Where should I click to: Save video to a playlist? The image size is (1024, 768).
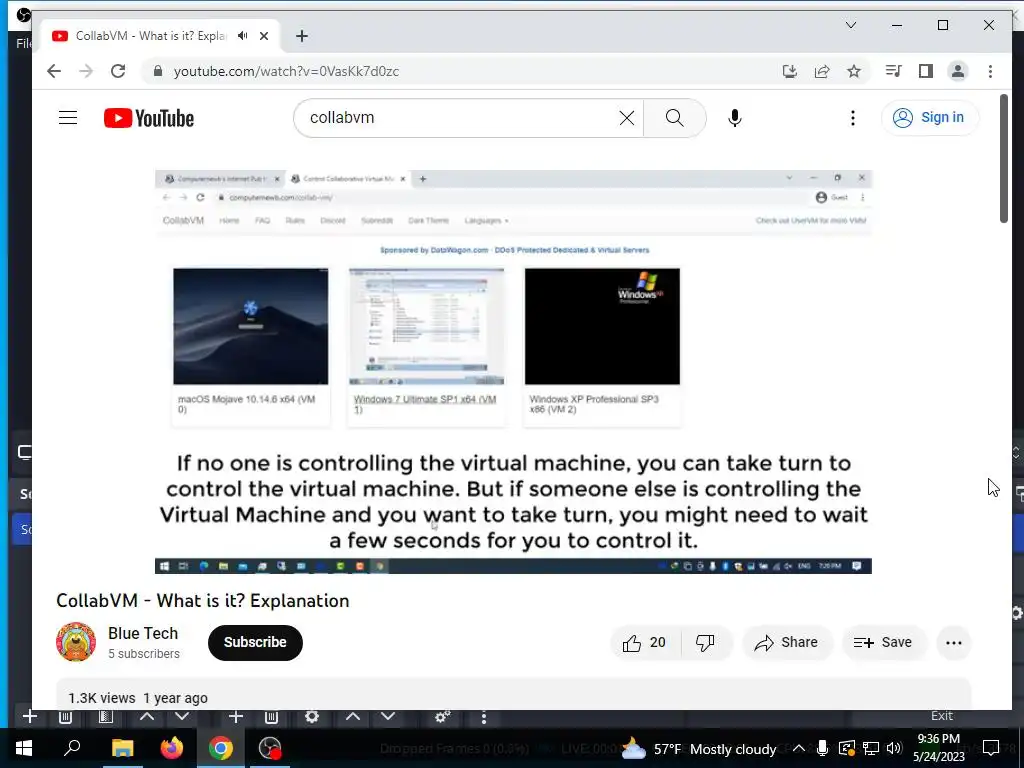(883, 643)
